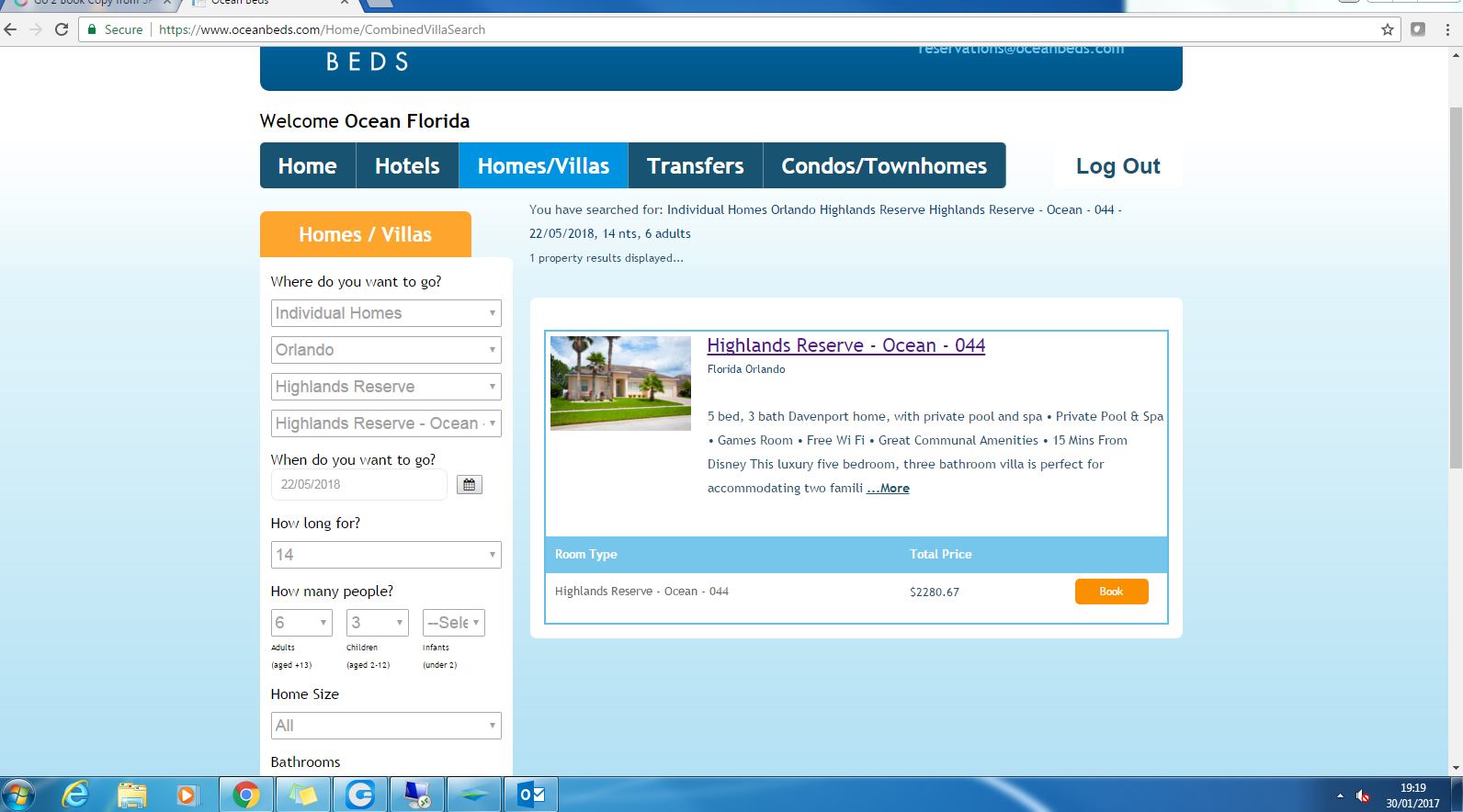This screenshot has height=812, width=1463.
Task: Open the blue G application in the taskbar
Action: (360, 795)
